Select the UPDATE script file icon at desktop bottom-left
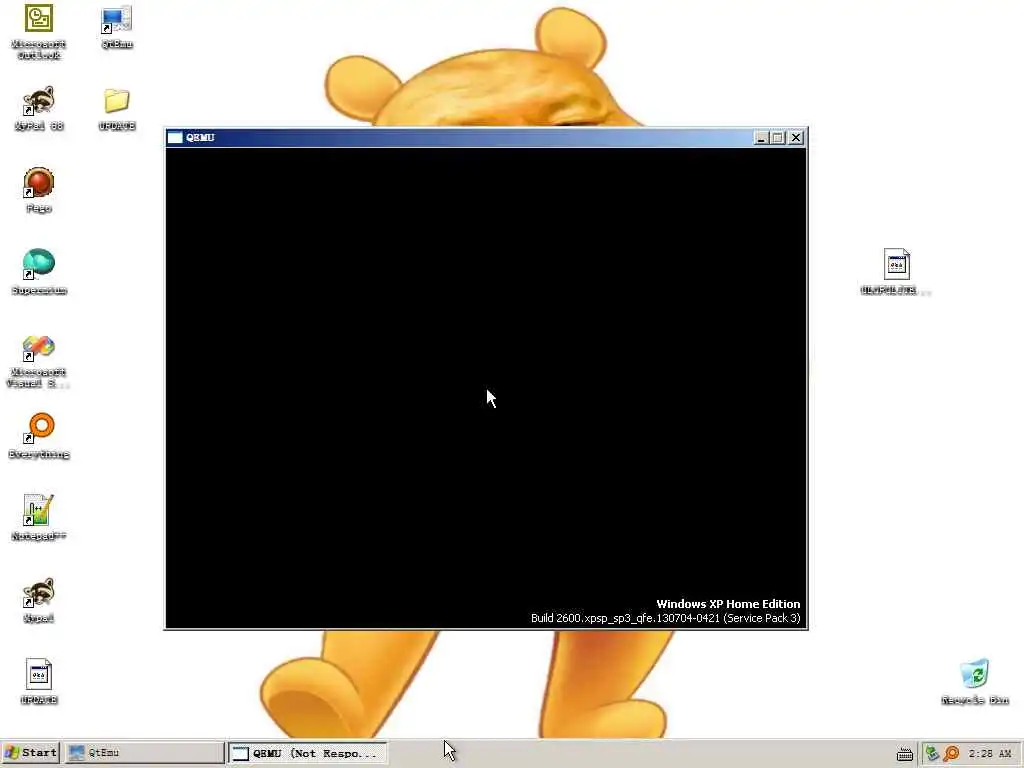This screenshot has width=1024, height=768. (x=39, y=682)
